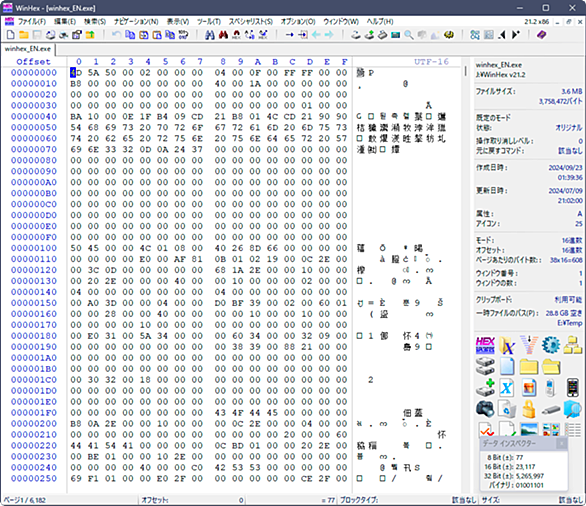The width and height of the screenshot is (586, 506).
Task: Click the folder tree hierarchy icon
Action: pyautogui.click(x=573, y=345)
